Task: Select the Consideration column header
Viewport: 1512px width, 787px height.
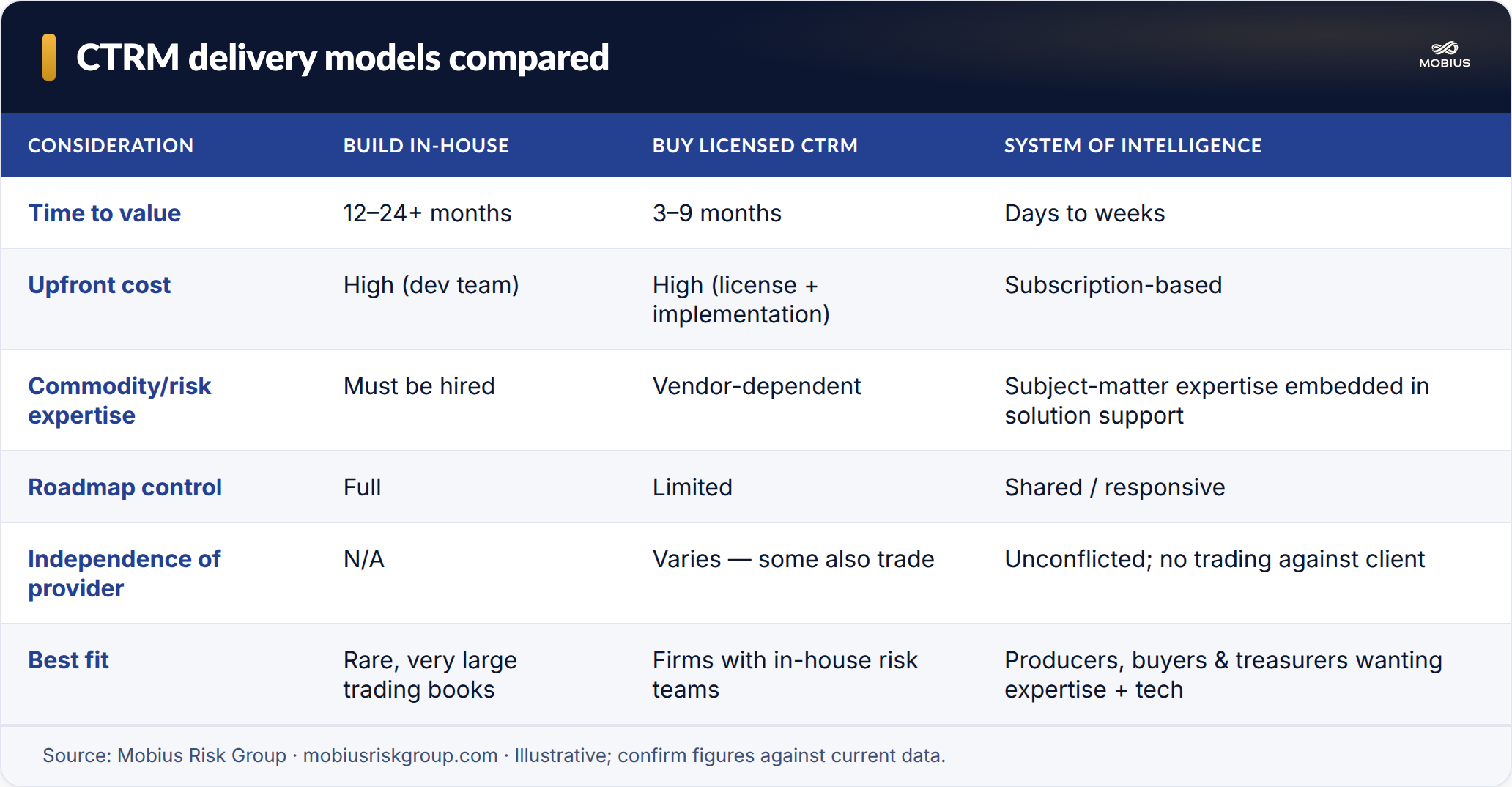Action: 111,146
